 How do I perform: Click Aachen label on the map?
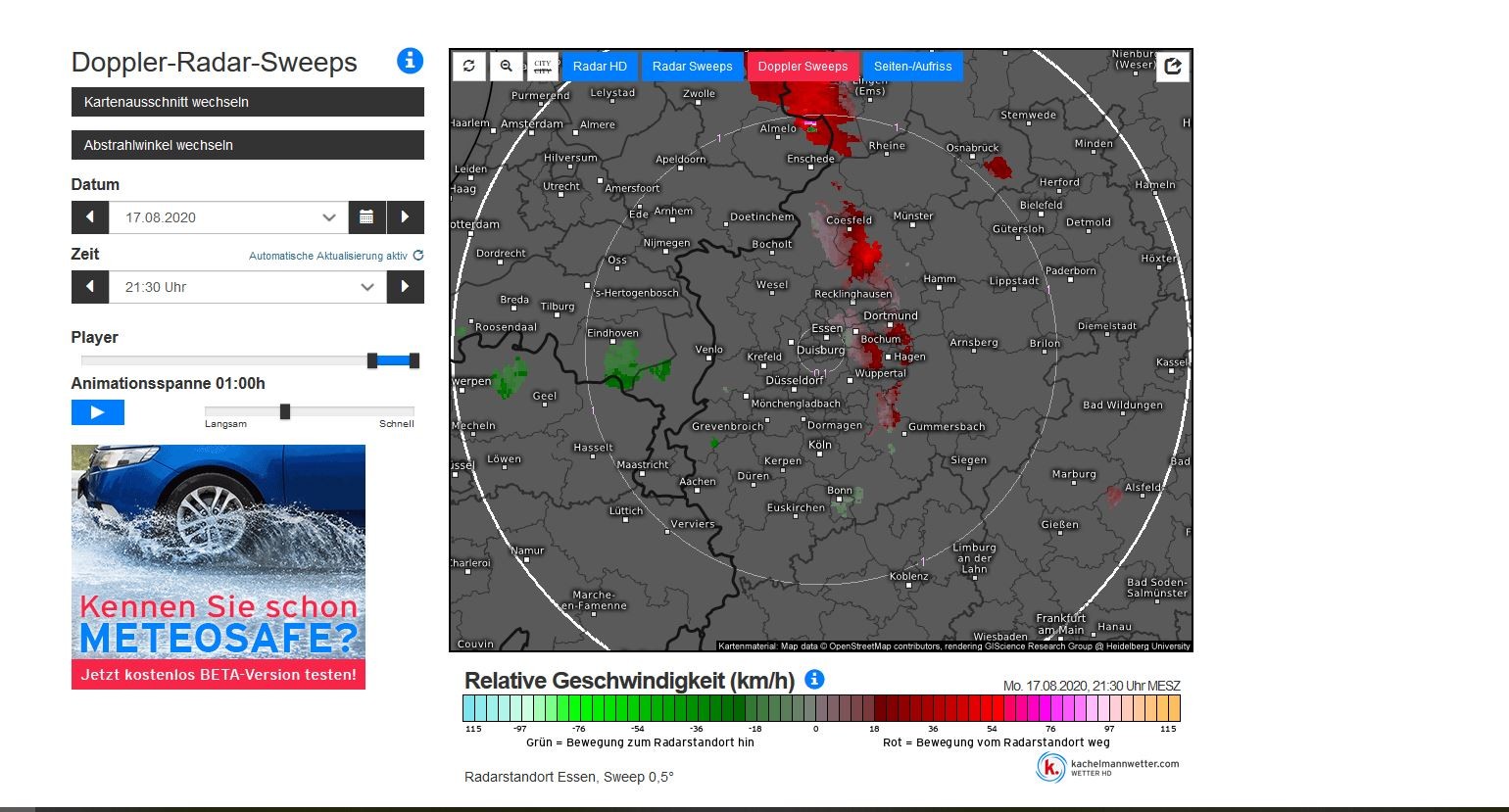(698, 482)
